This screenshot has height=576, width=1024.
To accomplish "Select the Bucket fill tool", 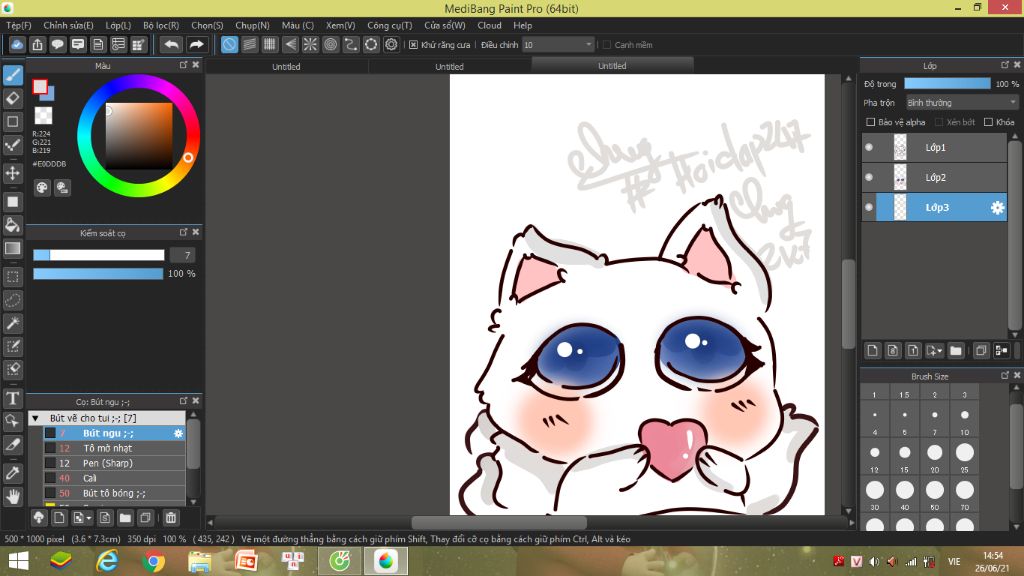I will tap(12, 225).
